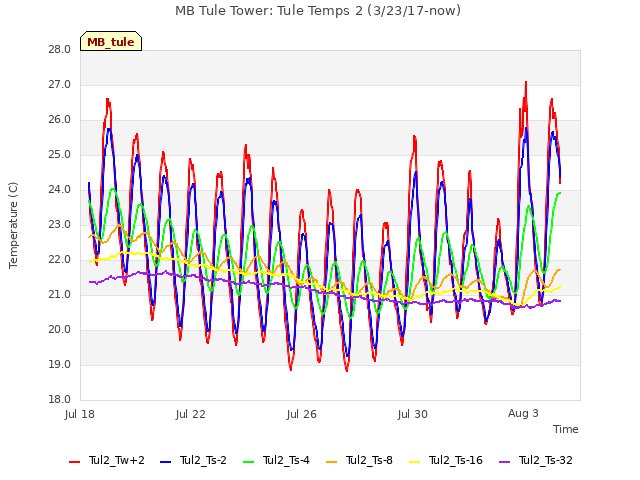The image size is (640, 480).
Task: Select the yellow Tul2_Ts-16 legend swatch
Action: (x=414, y=462)
